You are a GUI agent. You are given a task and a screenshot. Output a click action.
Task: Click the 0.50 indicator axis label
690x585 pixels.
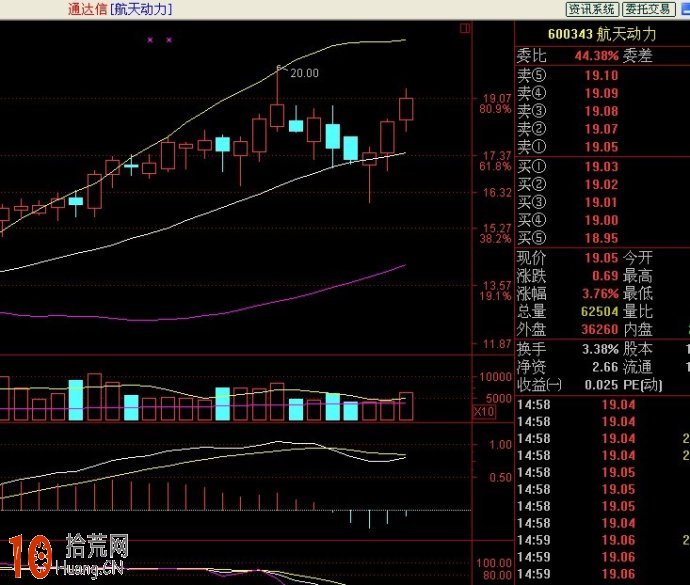[500, 478]
